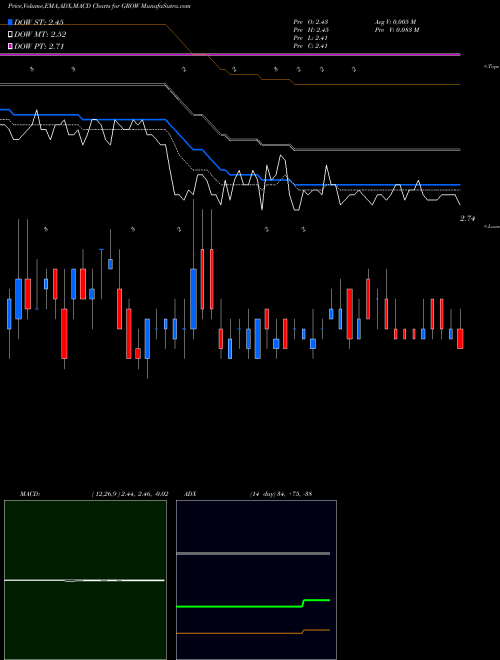The width and height of the screenshot is (500, 660).
Task: Click the 'Pre L: 2.41' low value
Action: [x=311, y=38]
